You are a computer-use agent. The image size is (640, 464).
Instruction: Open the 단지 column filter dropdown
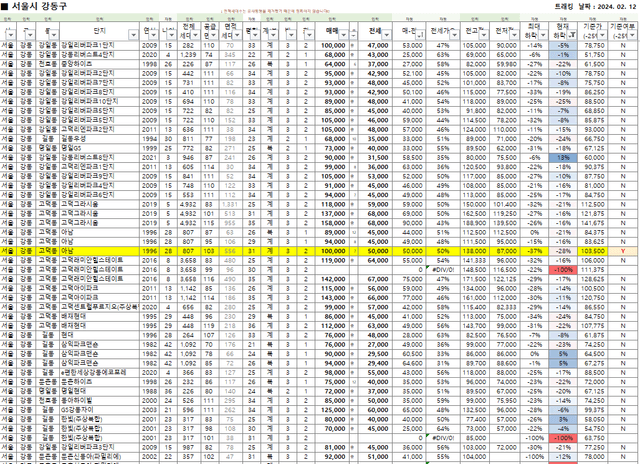coord(133,35)
